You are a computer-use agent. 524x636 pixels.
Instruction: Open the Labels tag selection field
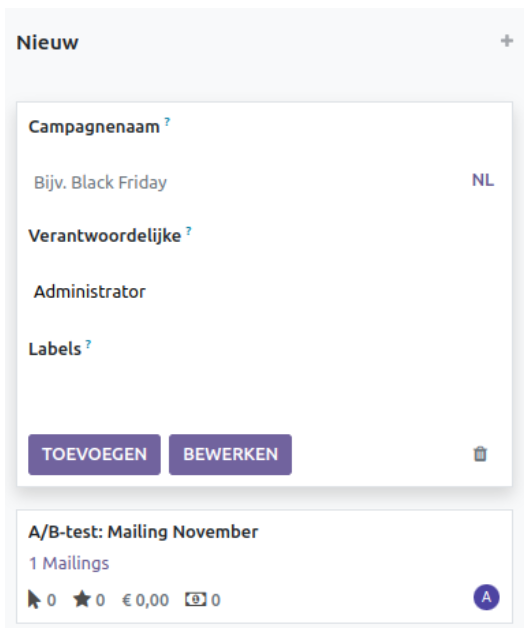[x=264, y=389]
